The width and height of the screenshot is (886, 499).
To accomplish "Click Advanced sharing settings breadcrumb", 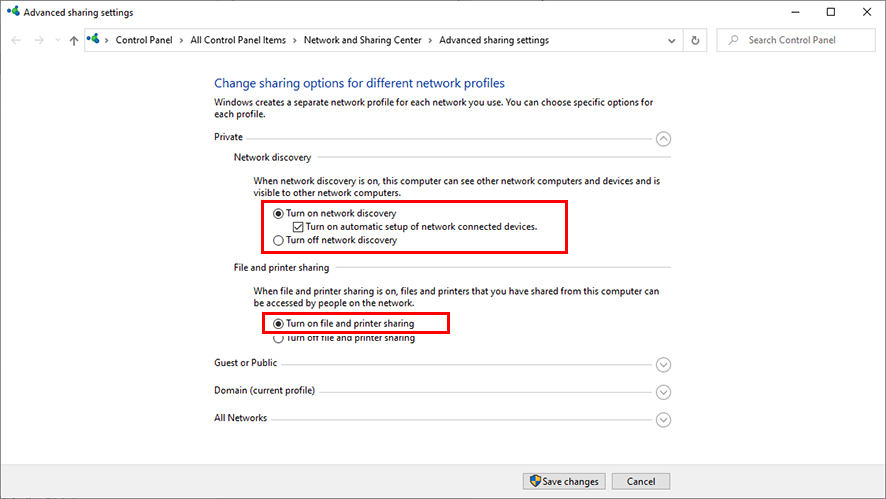I will pyautogui.click(x=494, y=40).
